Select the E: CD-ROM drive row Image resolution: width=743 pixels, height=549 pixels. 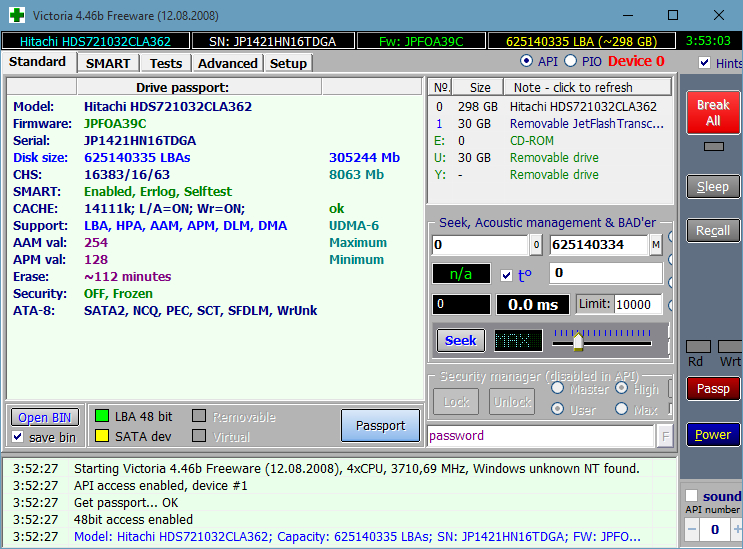click(x=550, y=141)
